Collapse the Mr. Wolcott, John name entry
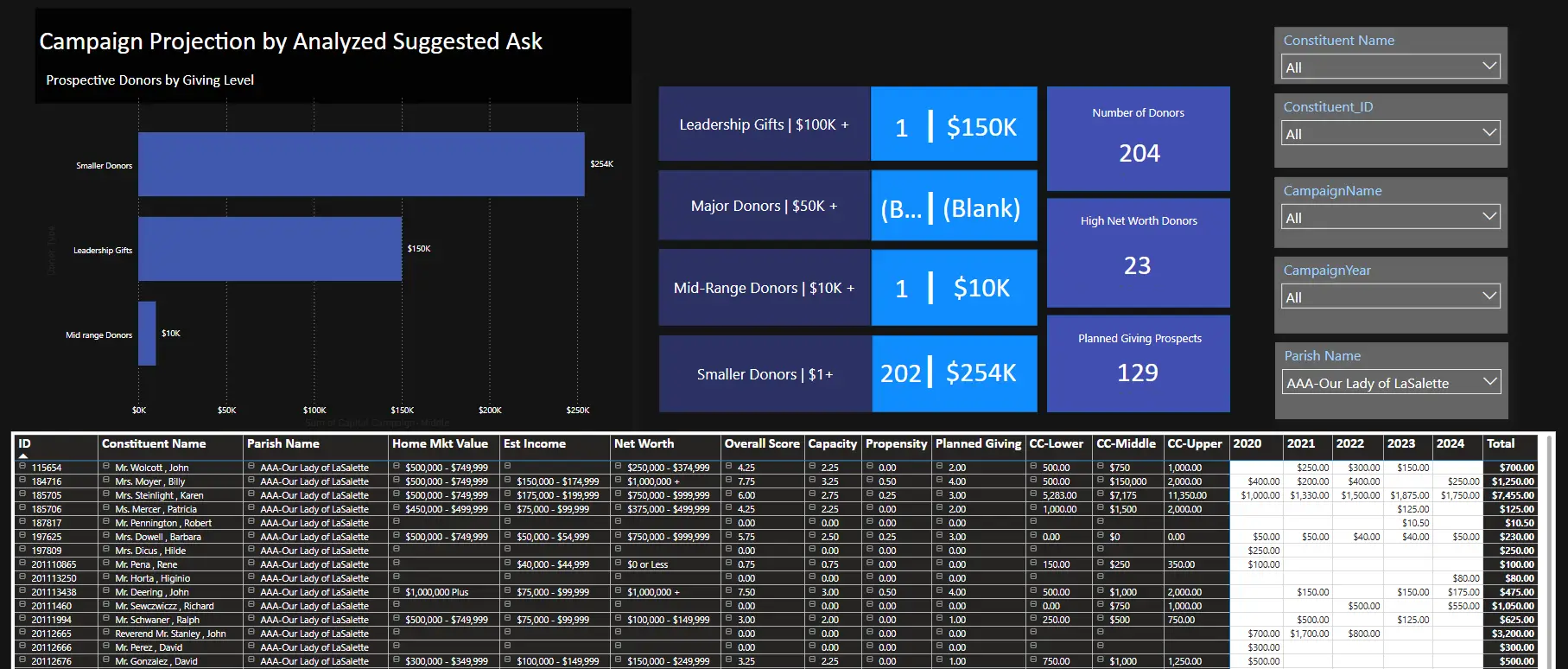This screenshot has width=1568, height=669. (105, 467)
